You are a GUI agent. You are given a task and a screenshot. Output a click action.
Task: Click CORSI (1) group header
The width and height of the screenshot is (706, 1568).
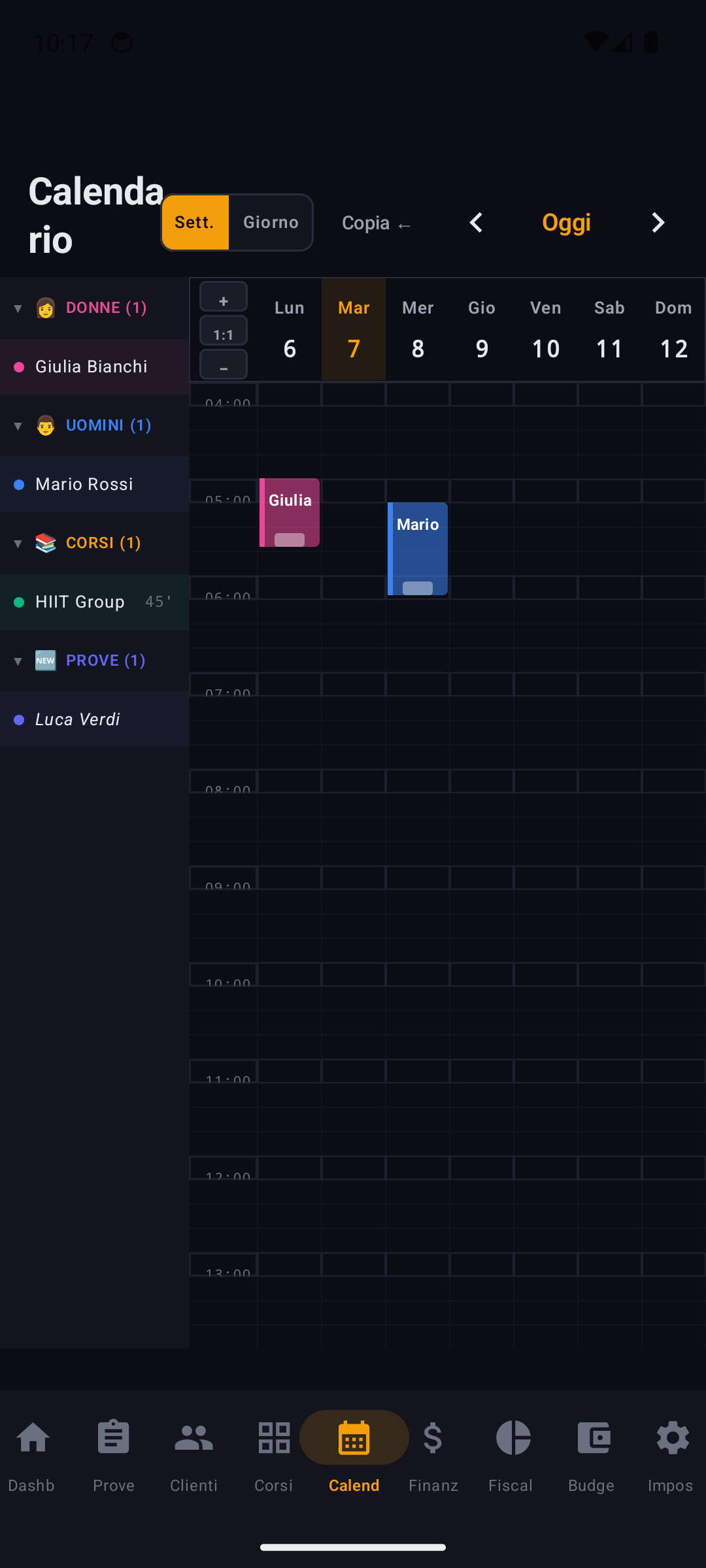(x=95, y=543)
